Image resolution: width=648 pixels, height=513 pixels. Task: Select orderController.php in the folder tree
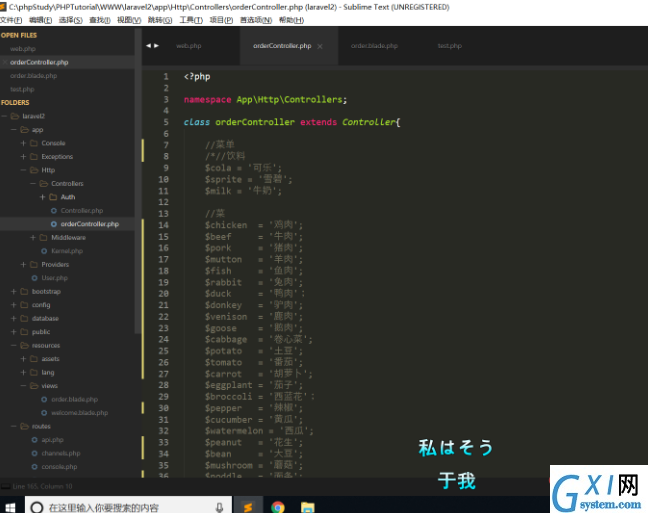tap(90, 224)
